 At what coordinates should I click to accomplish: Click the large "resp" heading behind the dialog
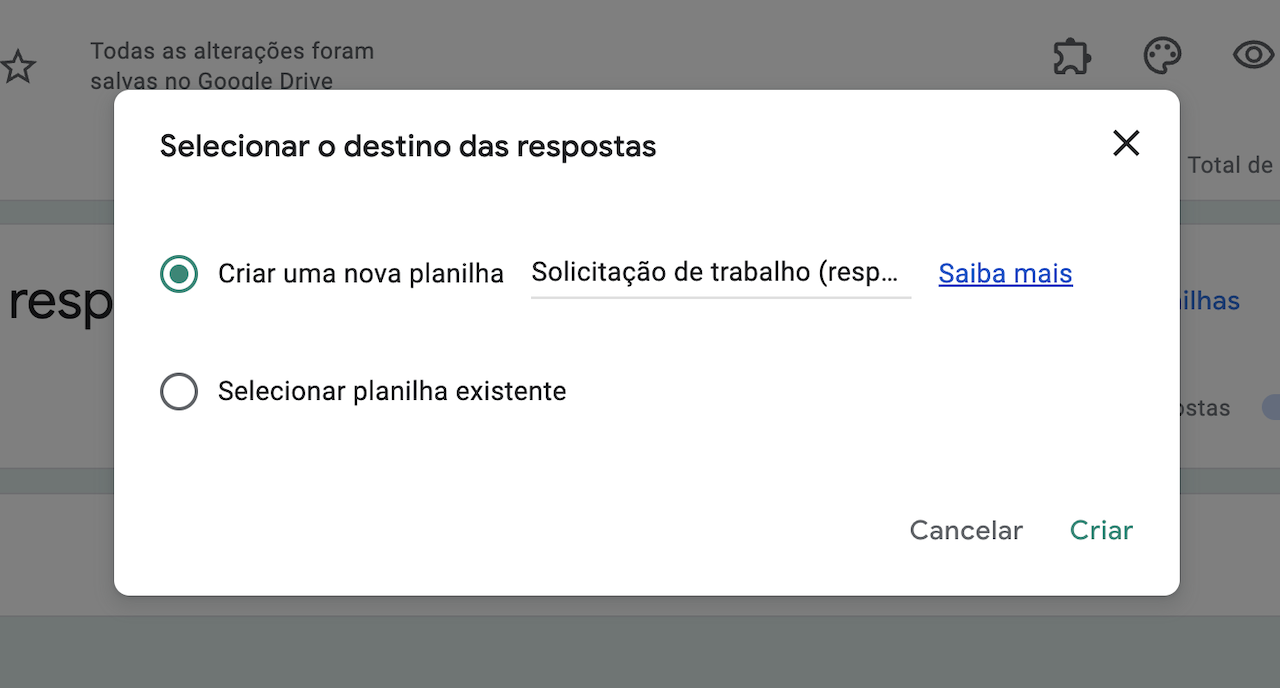60,302
